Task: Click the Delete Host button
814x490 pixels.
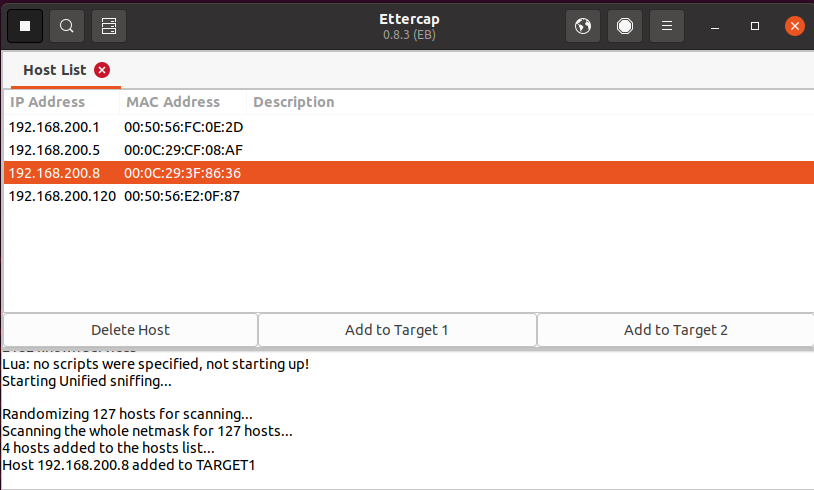Action: coord(130,330)
